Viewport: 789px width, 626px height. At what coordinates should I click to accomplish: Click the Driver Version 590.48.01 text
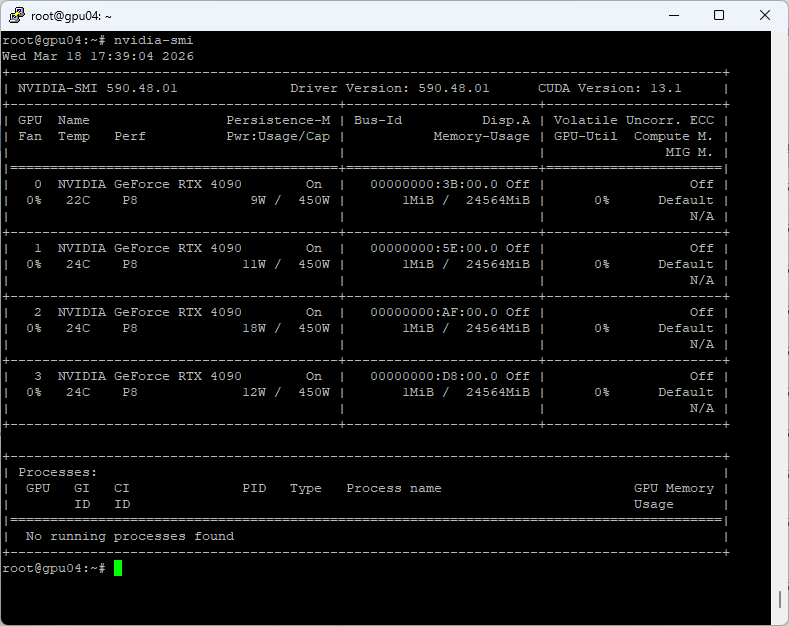pyautogui.click(x=390, y=88)
